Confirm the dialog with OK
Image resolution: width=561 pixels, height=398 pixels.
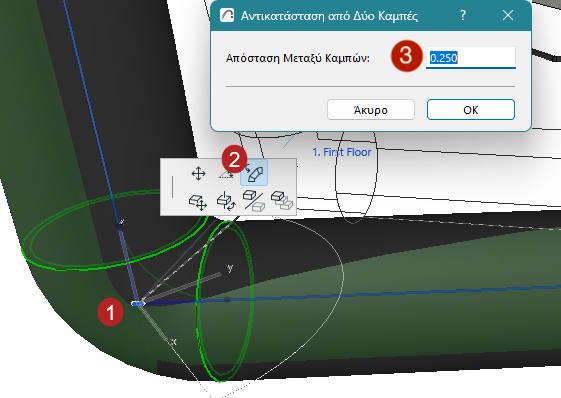coord(470,110)
